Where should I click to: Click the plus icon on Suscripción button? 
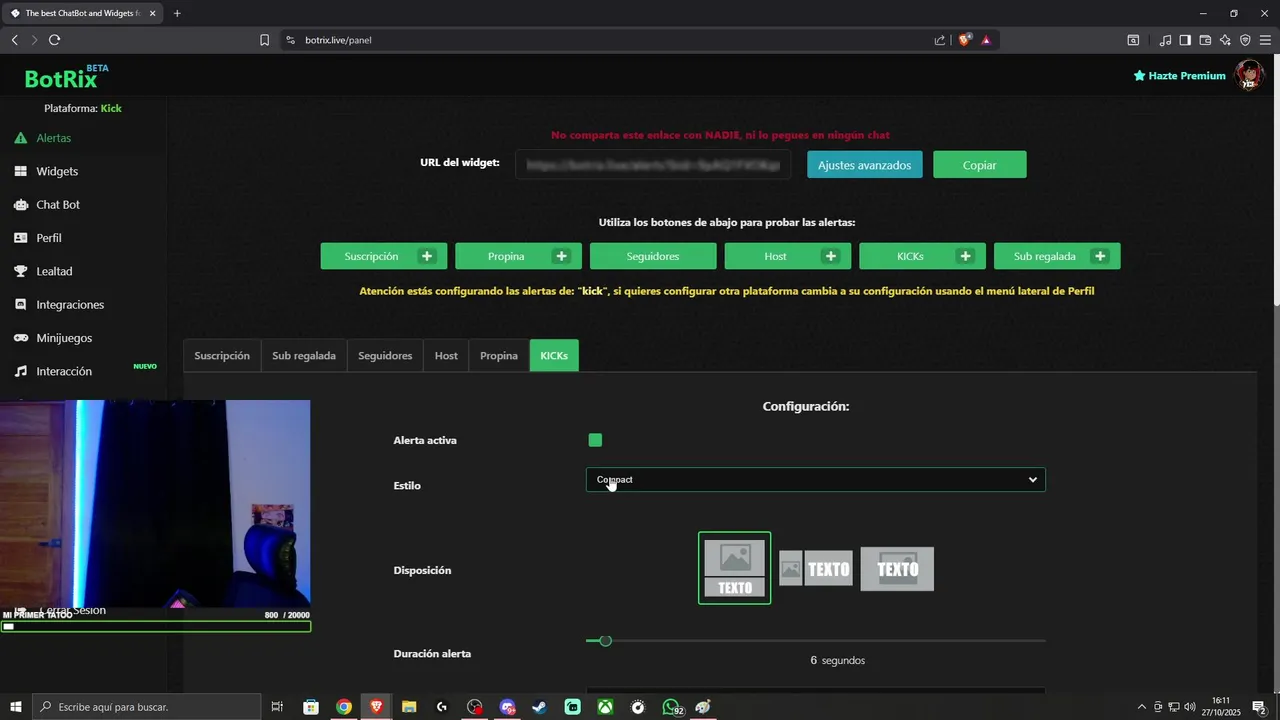pos(427,256)
